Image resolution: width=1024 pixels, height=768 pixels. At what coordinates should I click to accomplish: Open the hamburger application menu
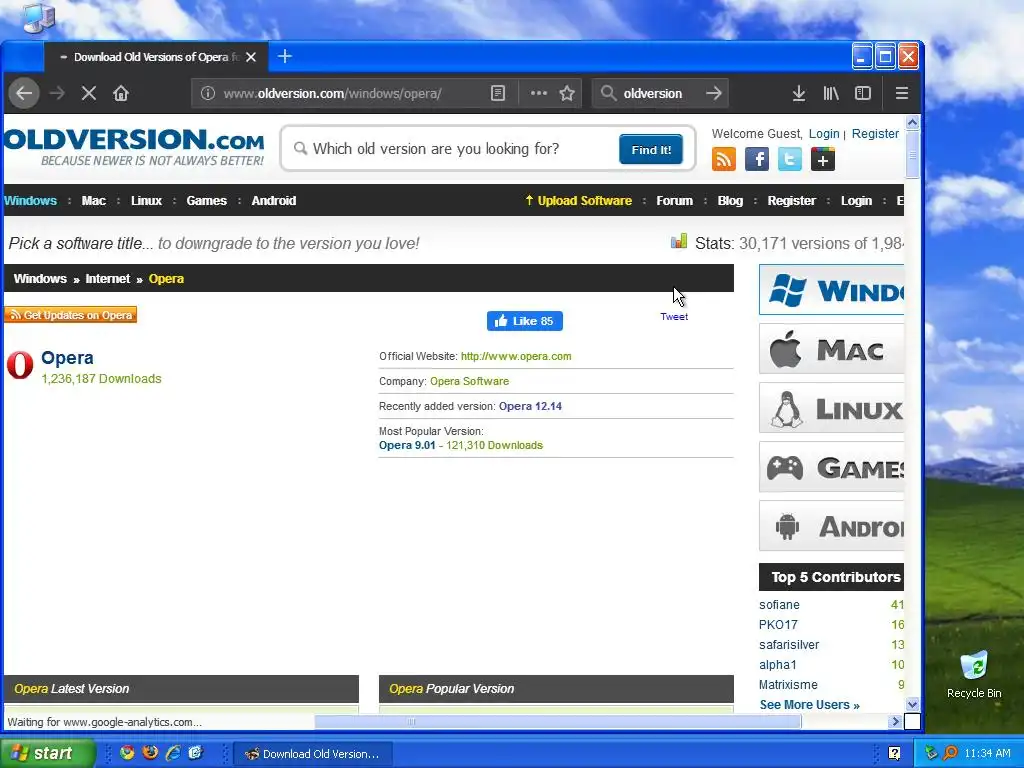point(902,93)
